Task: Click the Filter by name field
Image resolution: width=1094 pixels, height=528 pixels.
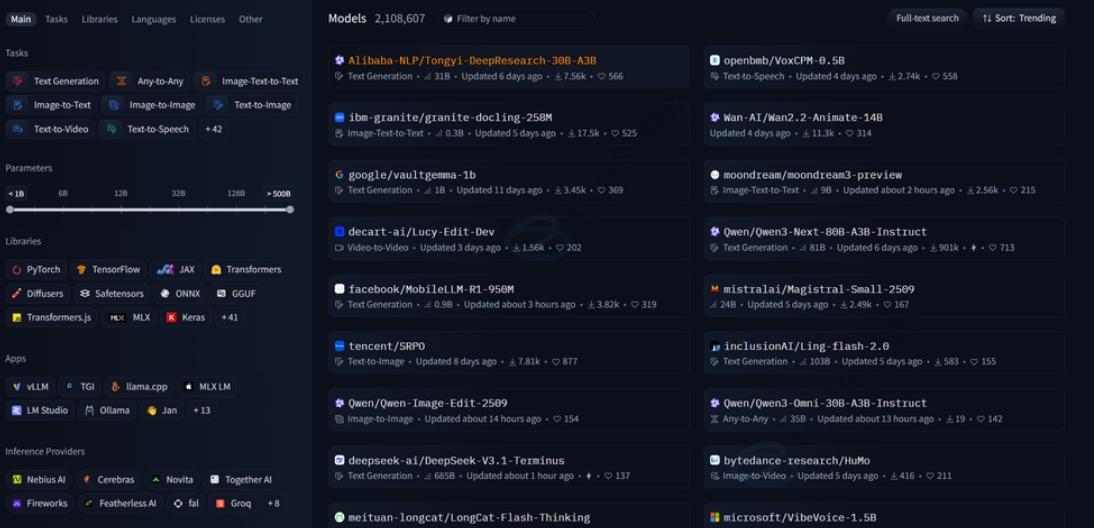Action: (516, 19)
